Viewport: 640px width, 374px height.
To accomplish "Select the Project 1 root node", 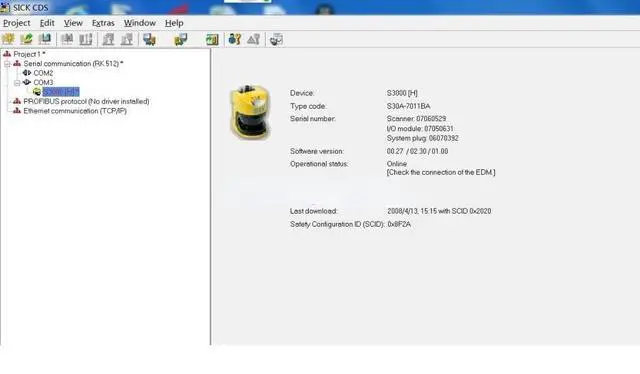I will 29,54.
